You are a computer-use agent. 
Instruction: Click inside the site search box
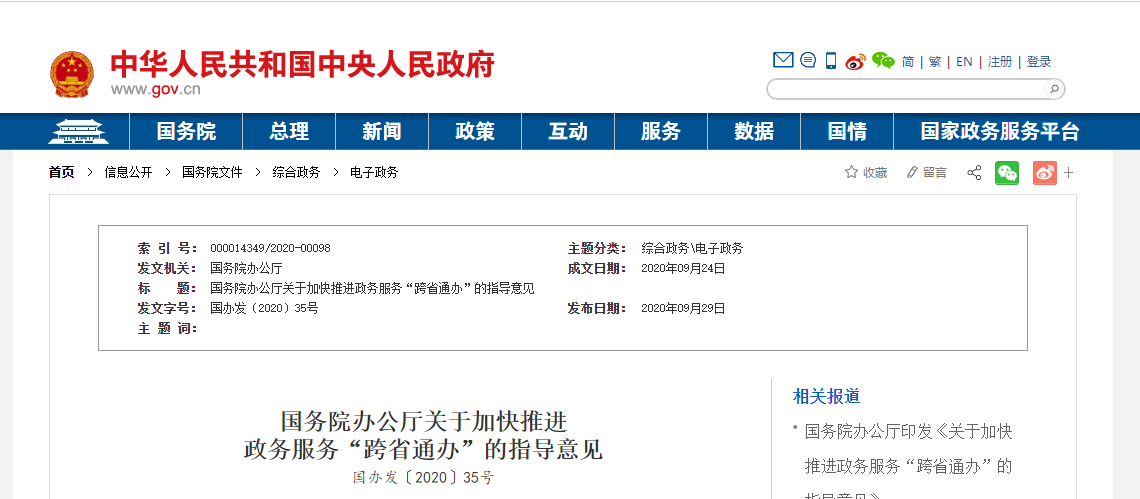[905, 89]
